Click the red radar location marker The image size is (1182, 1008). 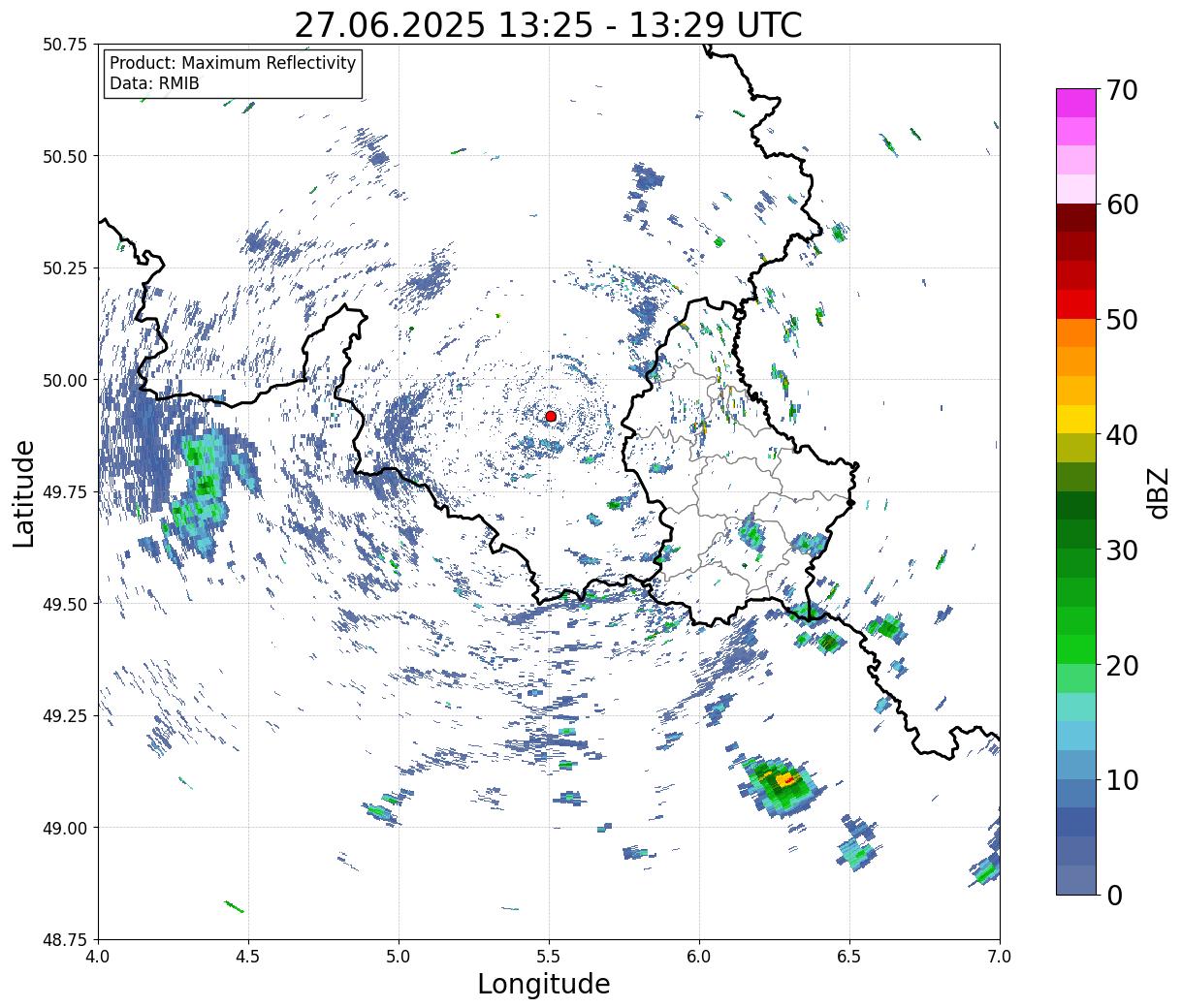pyautogui.click(x=551, y=416)
